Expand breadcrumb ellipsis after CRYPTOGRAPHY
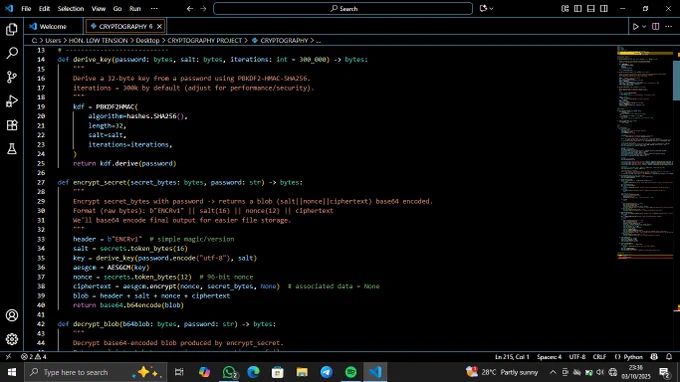This screenshot has height=382, width=680. (318, 40)
